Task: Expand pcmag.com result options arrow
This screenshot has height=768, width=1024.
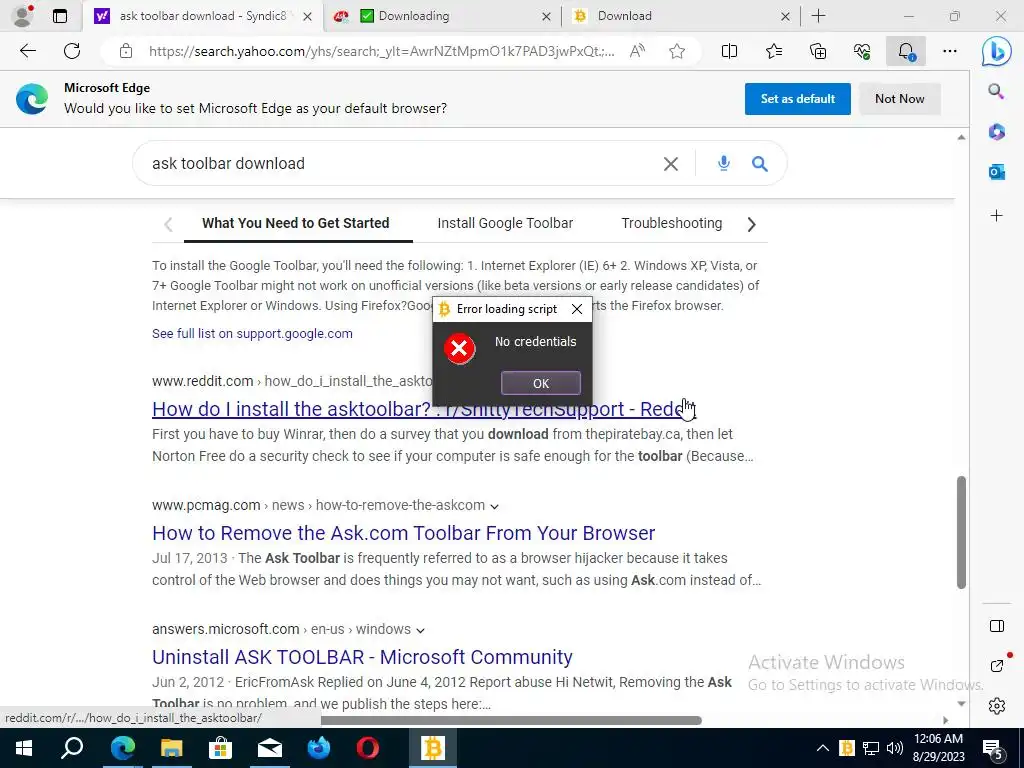Action: click(494, 506)
